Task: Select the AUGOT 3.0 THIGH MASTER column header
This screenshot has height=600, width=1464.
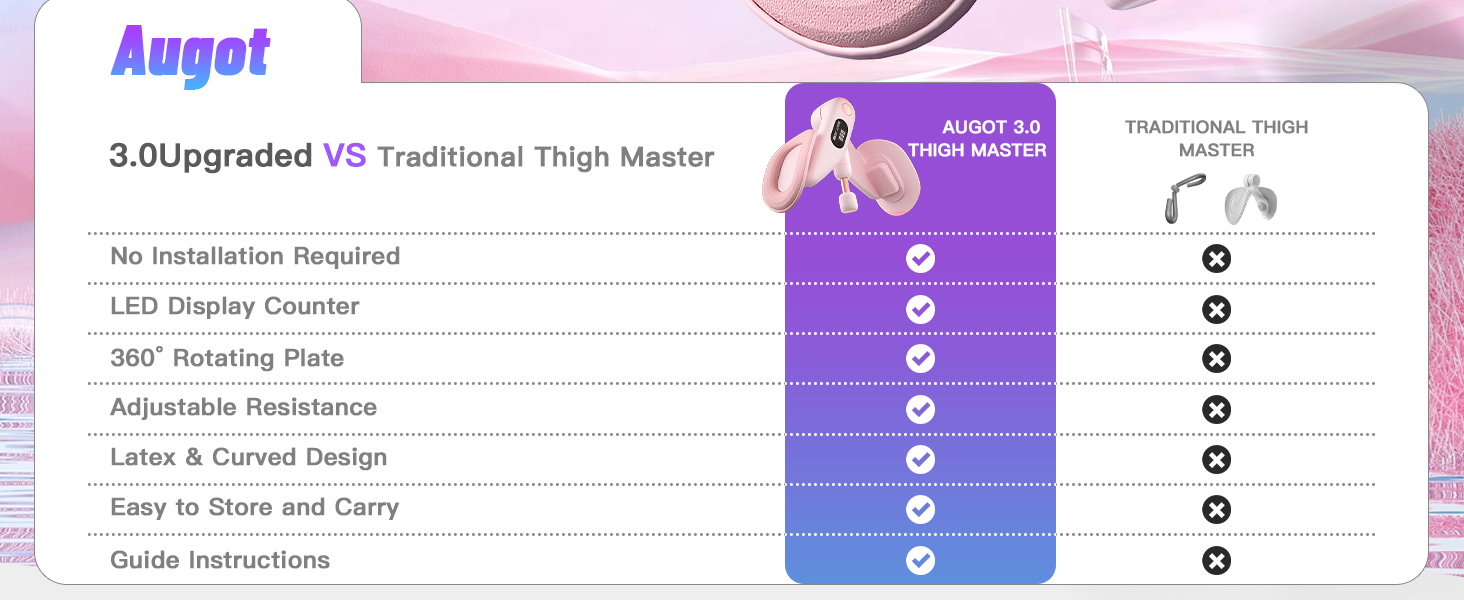Action: 977,139
